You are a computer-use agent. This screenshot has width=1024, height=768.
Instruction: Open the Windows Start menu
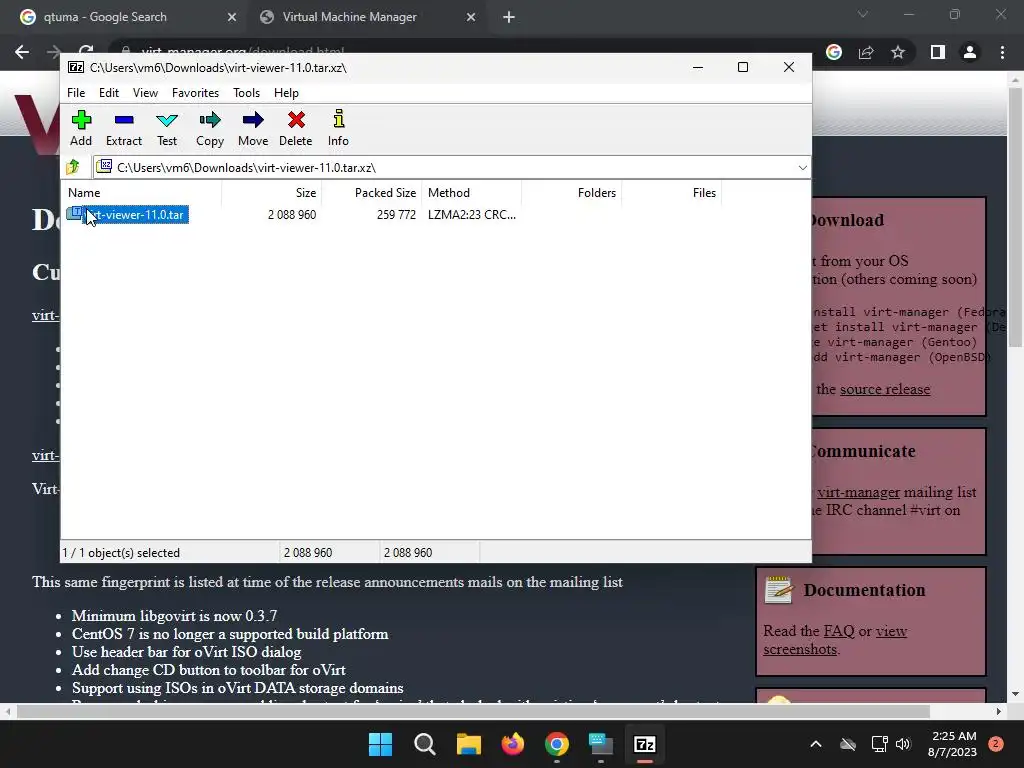(380, 744)
